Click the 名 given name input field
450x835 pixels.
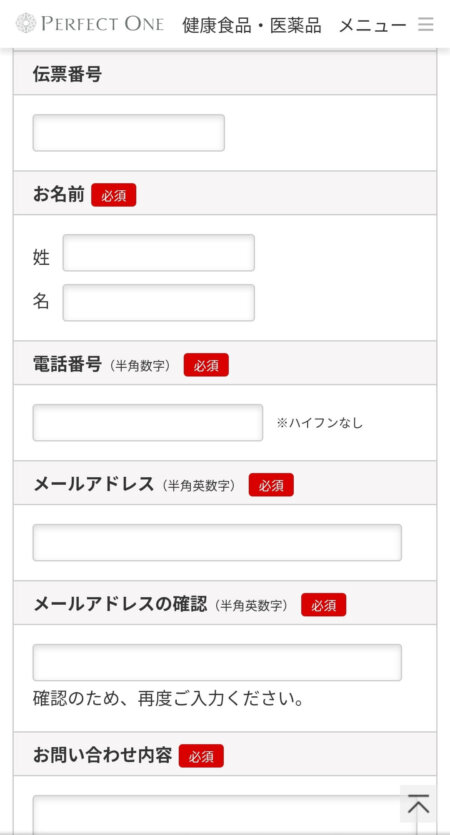tap(159, 302)
